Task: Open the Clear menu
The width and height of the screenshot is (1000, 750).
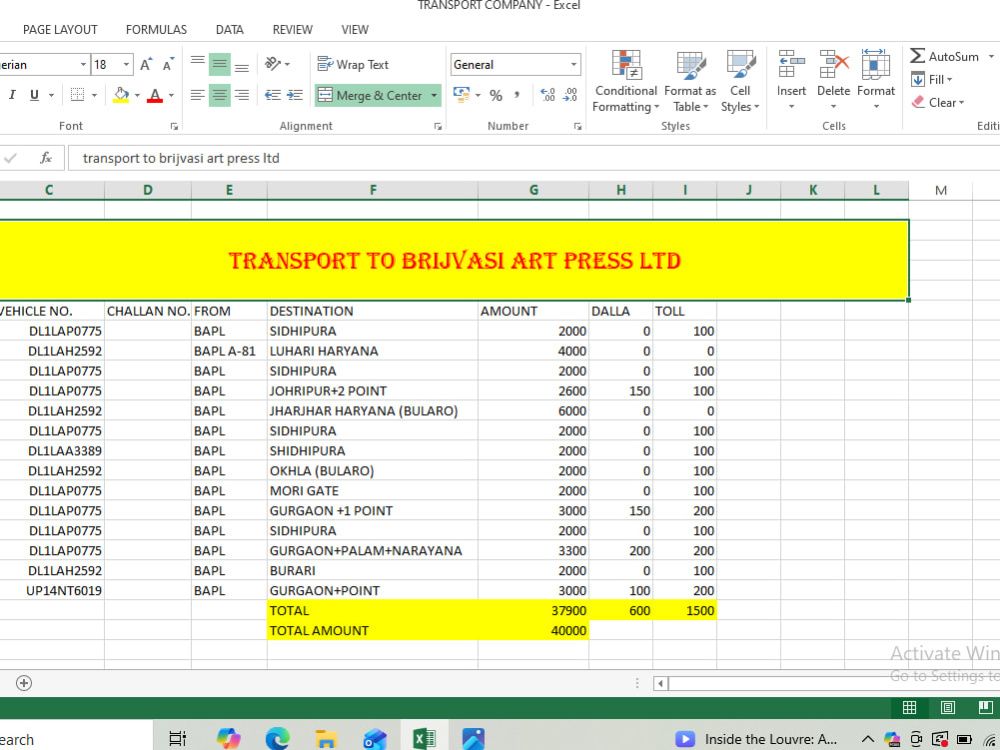Action: point(938,103)
